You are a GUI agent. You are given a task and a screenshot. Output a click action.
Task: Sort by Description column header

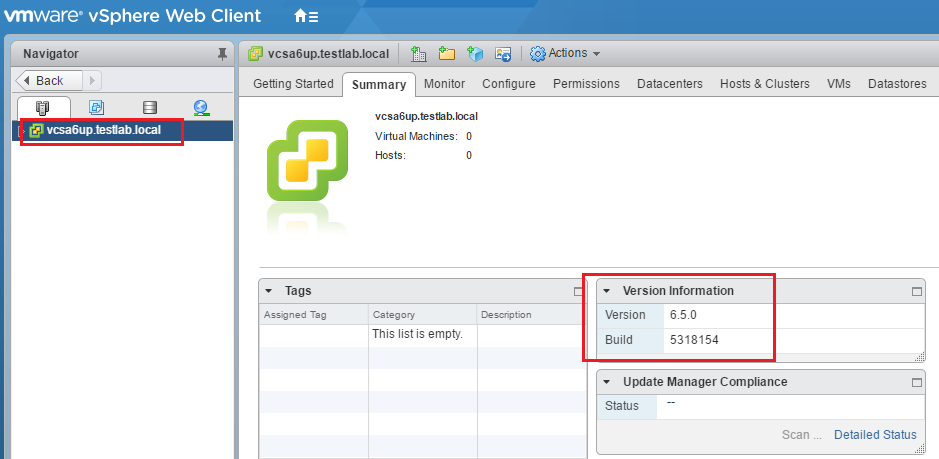pyautogui.click(x=532, y=315)
